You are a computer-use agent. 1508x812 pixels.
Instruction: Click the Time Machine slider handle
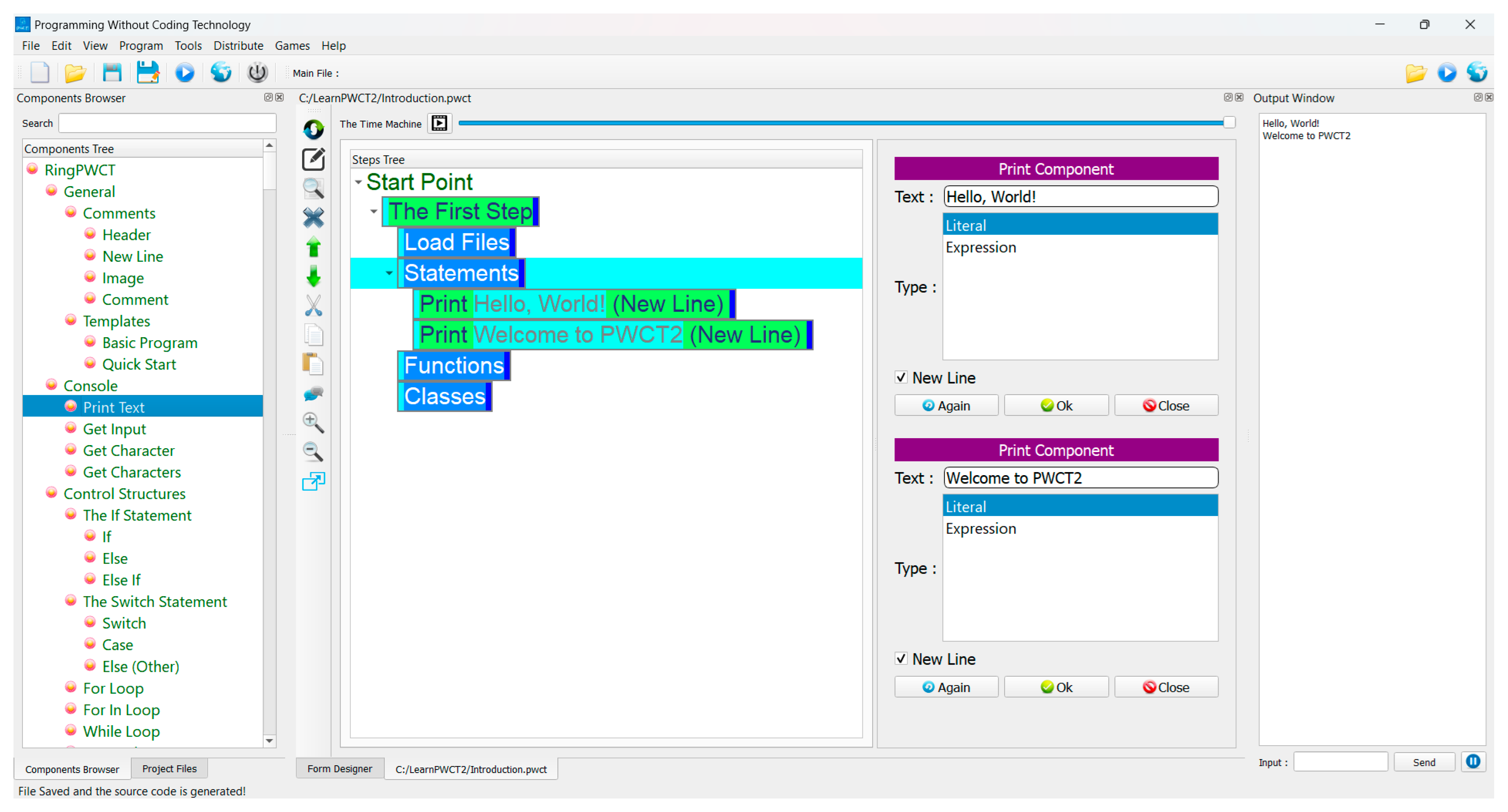1229,123
